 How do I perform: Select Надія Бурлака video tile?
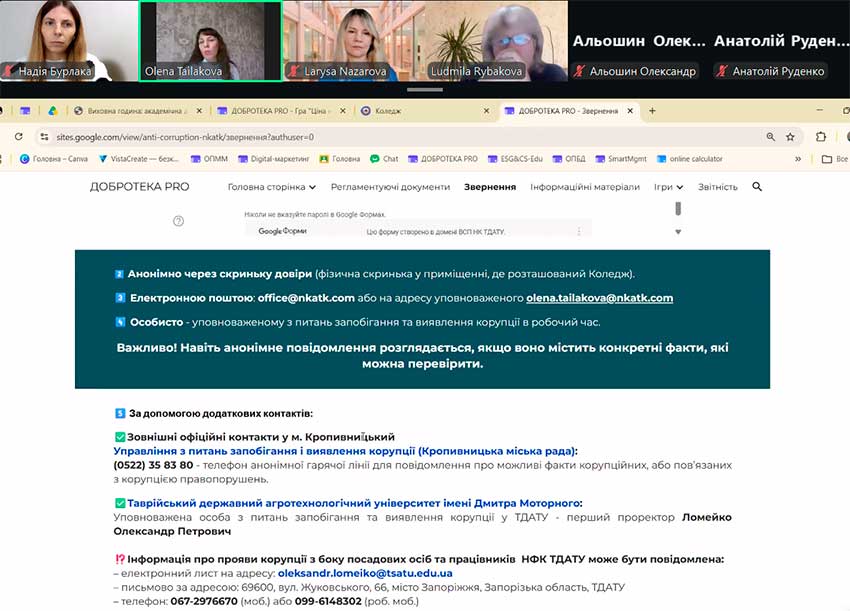[69, 41]
